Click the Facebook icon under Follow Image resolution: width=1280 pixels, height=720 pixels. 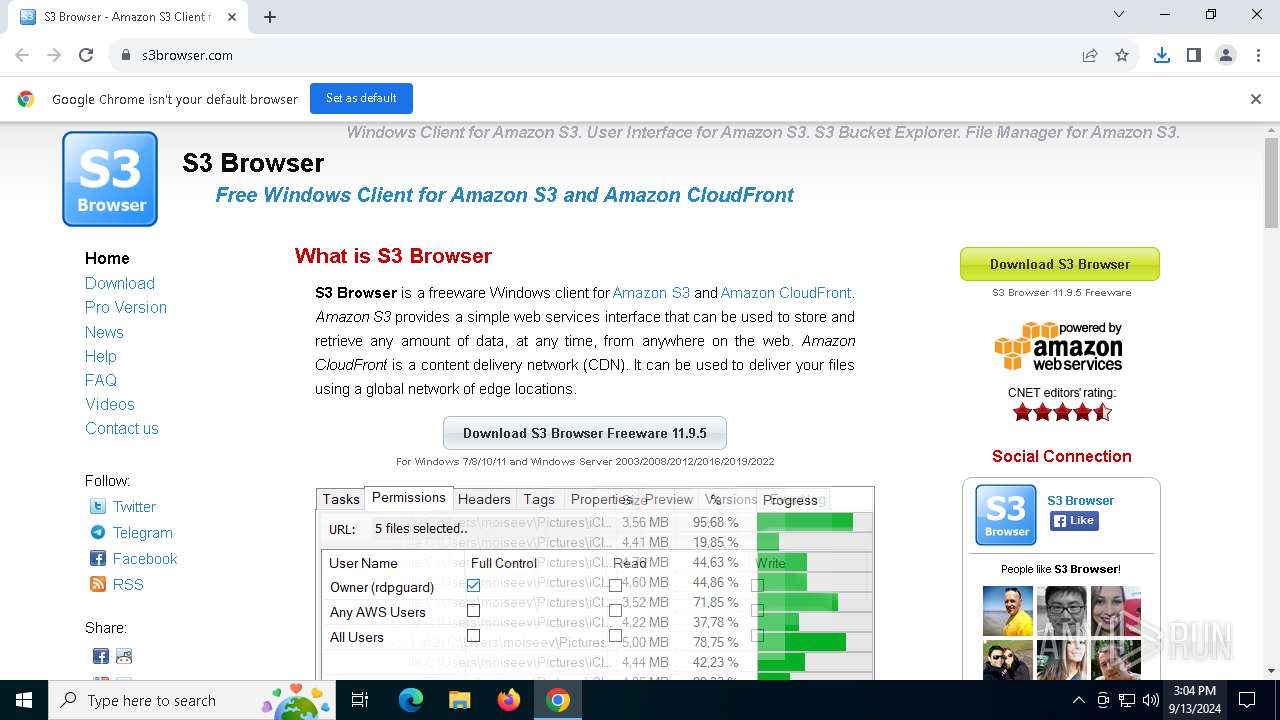click(98, 559)
